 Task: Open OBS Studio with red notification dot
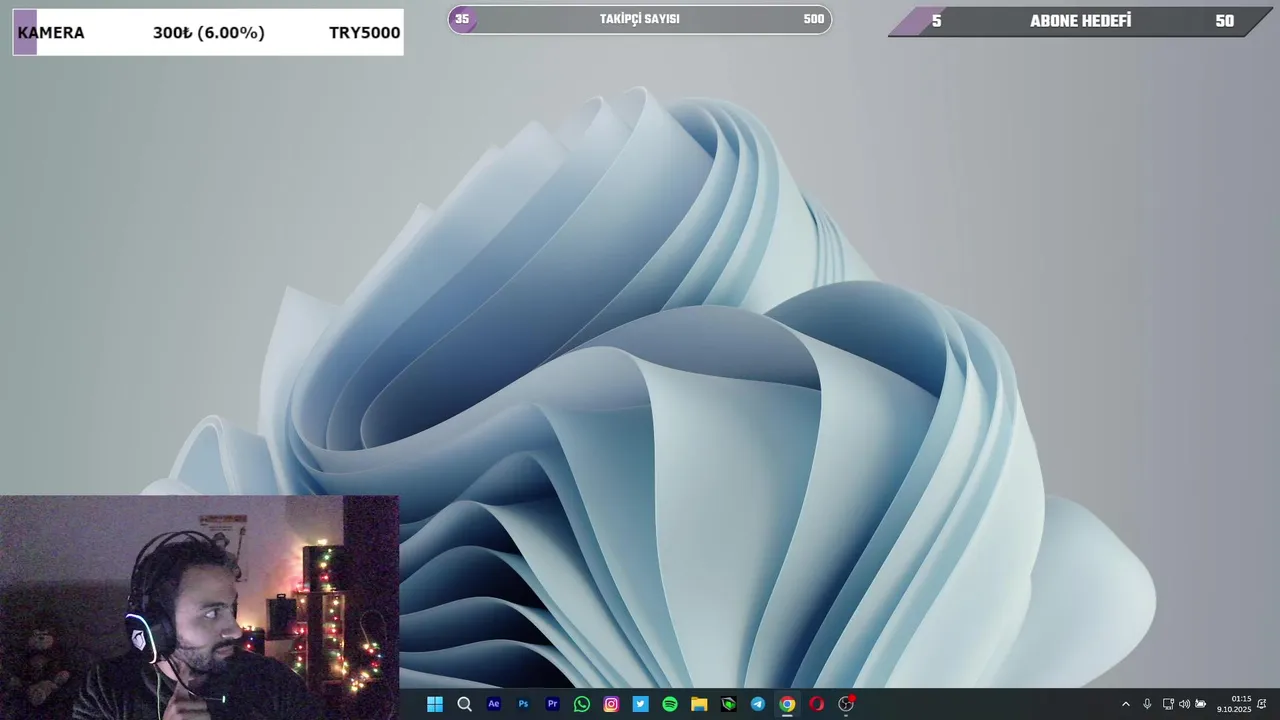(x=846, y=704)
